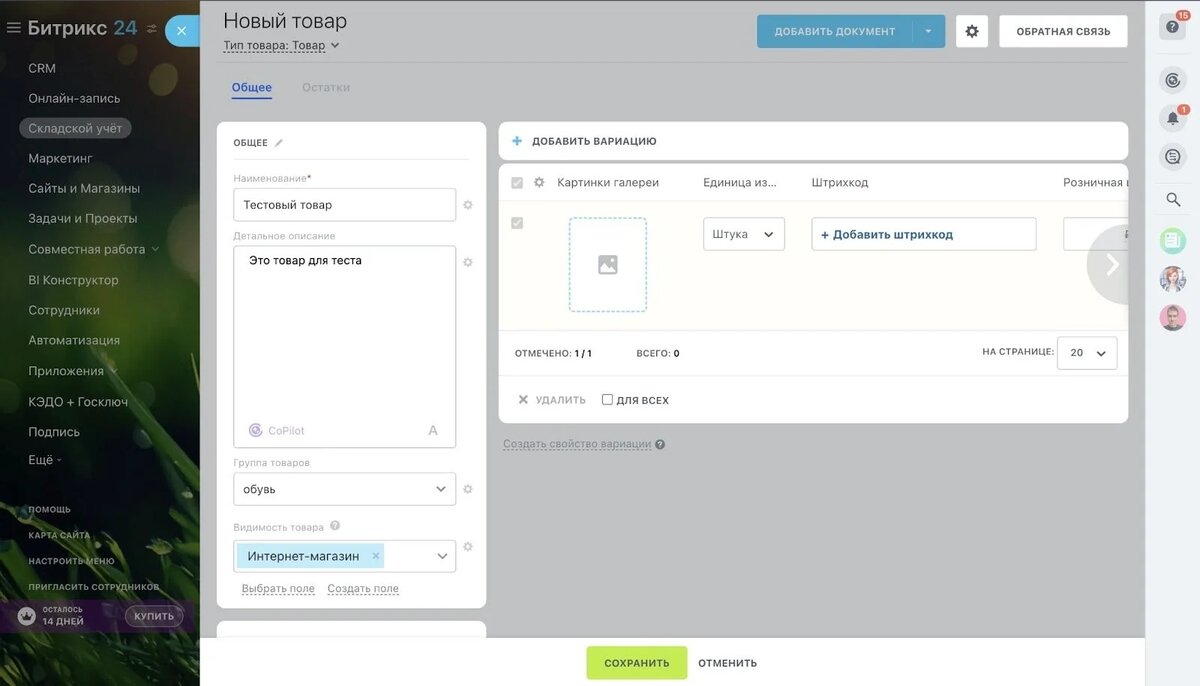The width and height of the screenshot is (1200, 686).
Task: Click the Сохранить button
Action: coord(637,663)
